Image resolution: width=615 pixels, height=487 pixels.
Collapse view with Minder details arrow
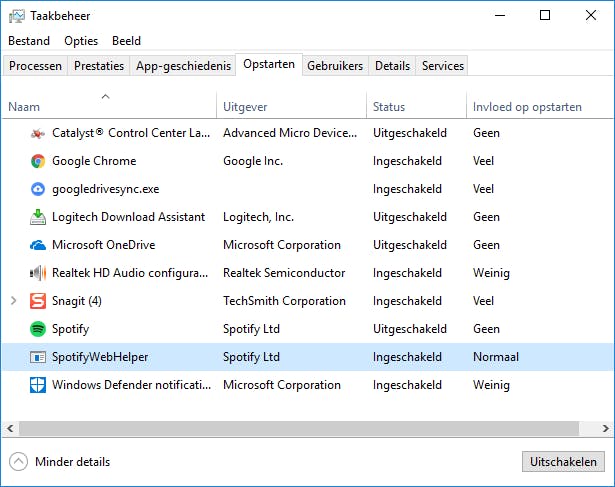tap(18, 462)
